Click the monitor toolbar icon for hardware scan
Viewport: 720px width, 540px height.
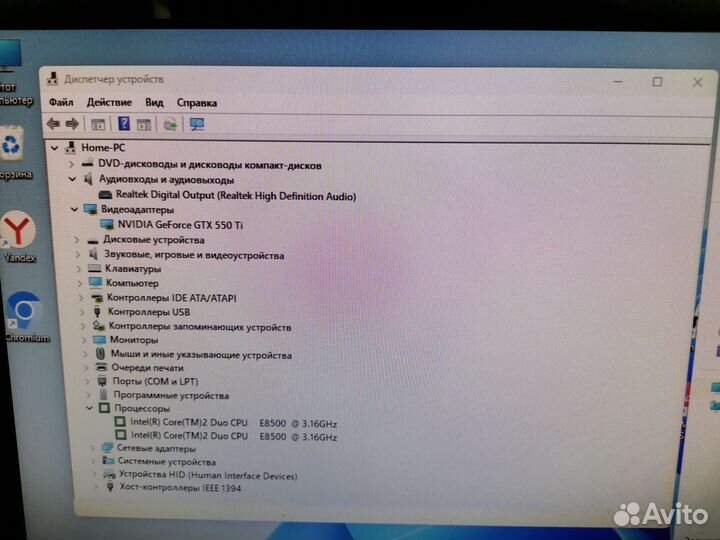[197, 124]
